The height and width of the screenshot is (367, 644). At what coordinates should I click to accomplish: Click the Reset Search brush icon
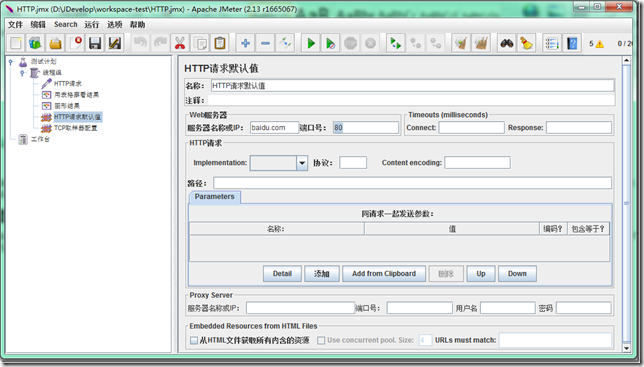[527, 43]
